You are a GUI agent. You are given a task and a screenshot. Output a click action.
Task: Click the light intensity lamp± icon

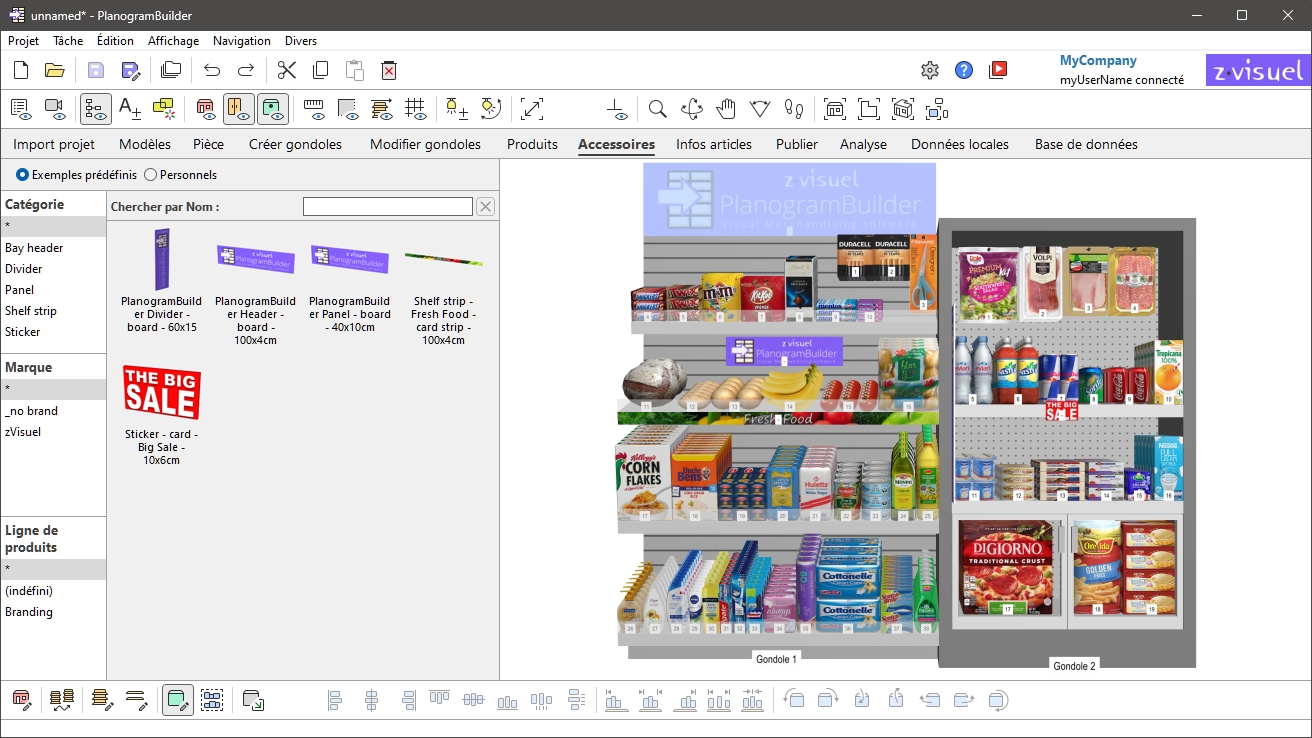click(457, 108)
